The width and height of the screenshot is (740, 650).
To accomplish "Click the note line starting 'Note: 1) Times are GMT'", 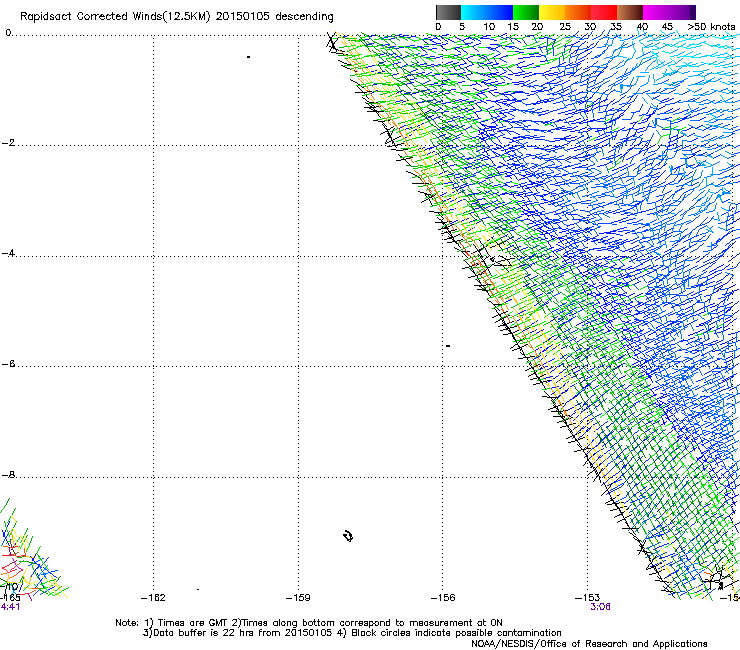I will [x=309, y=623].
